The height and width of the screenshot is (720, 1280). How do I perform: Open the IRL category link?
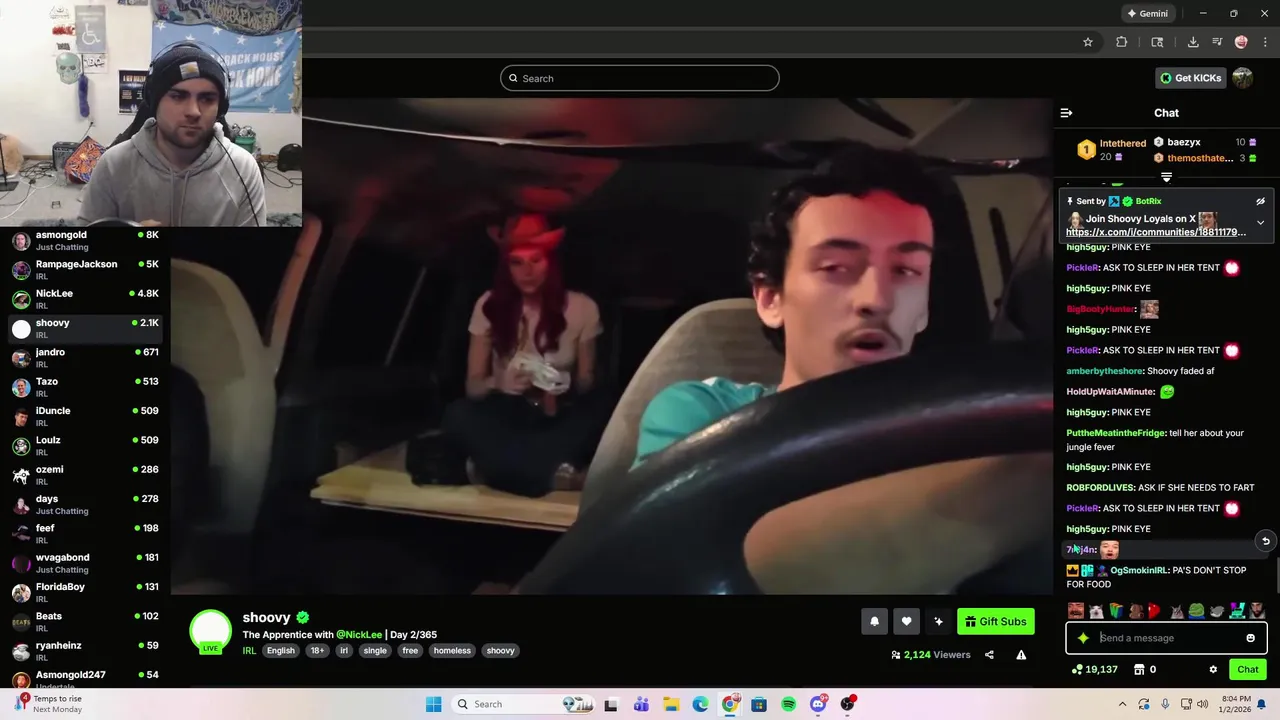pyautogui.click(x=249, y=651)
